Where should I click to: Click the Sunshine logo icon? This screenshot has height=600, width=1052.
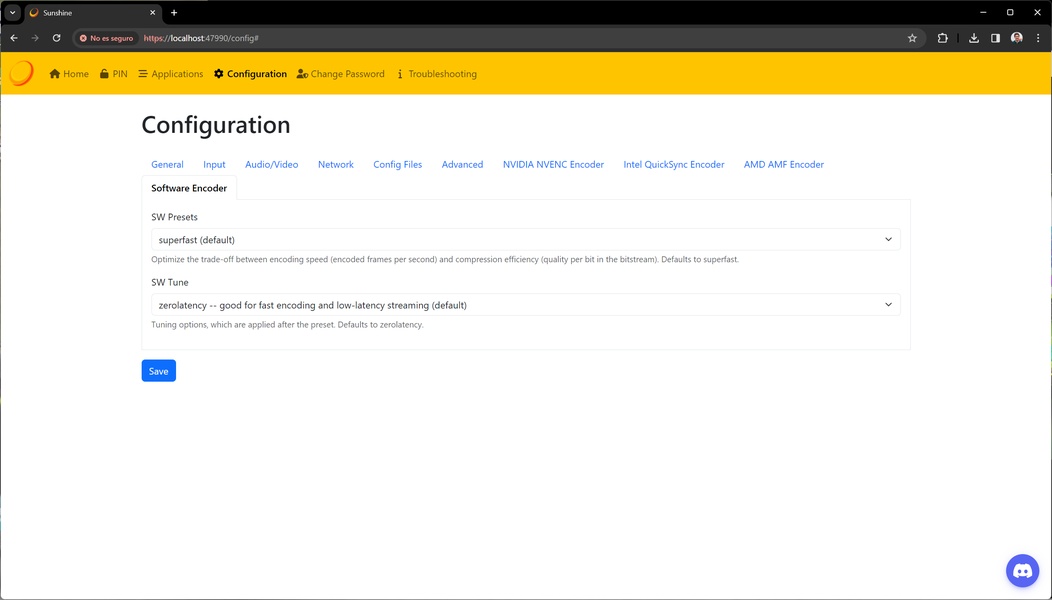[21, 73]
